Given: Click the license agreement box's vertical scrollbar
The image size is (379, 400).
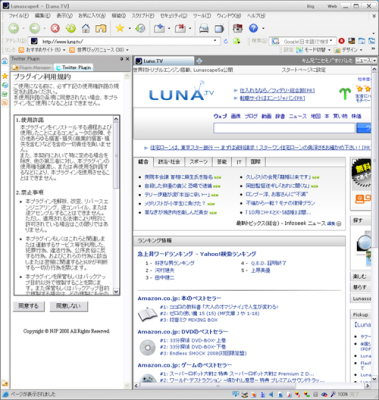Looking at the screenshot, I should click(116, 205).
